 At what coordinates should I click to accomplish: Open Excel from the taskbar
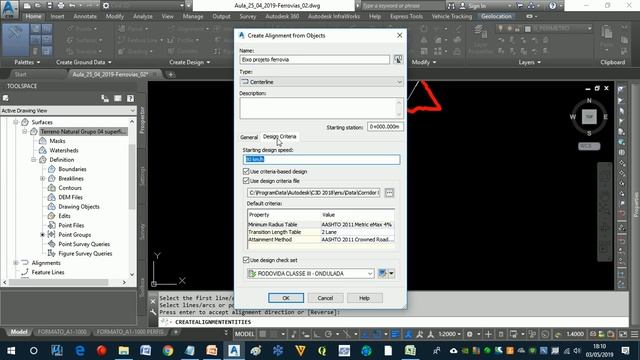pos(410,351)
